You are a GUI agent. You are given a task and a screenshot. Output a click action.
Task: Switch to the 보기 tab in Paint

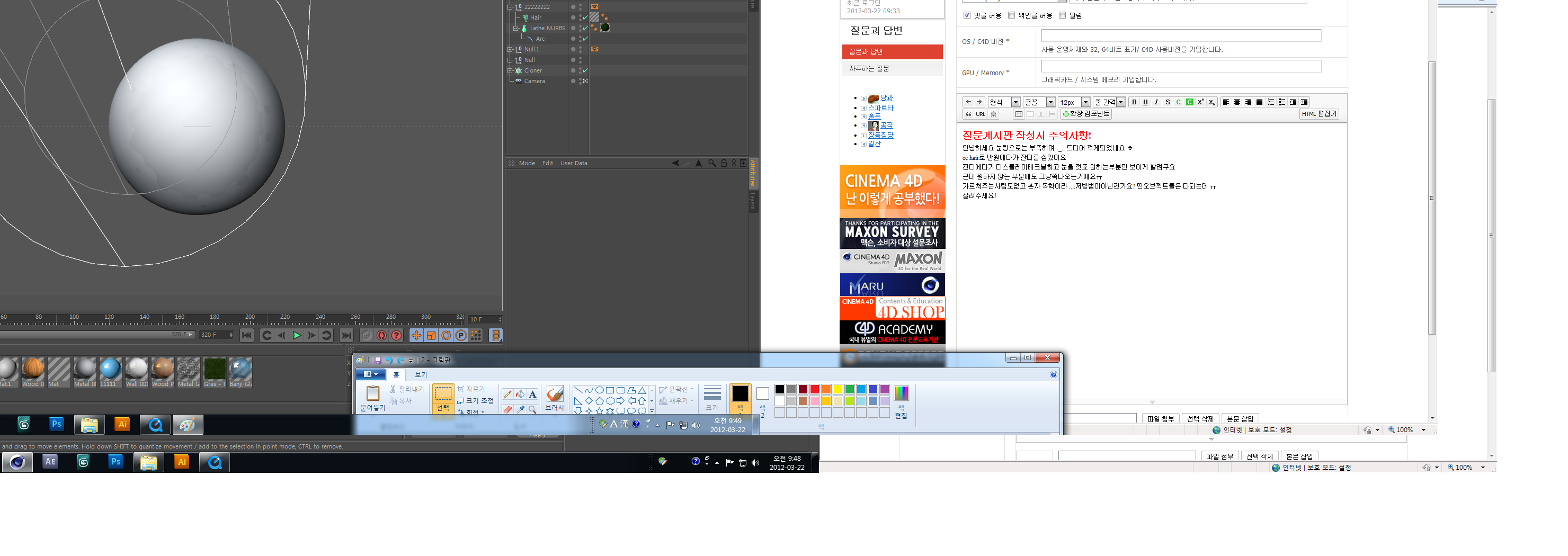(x=421, y=375)
